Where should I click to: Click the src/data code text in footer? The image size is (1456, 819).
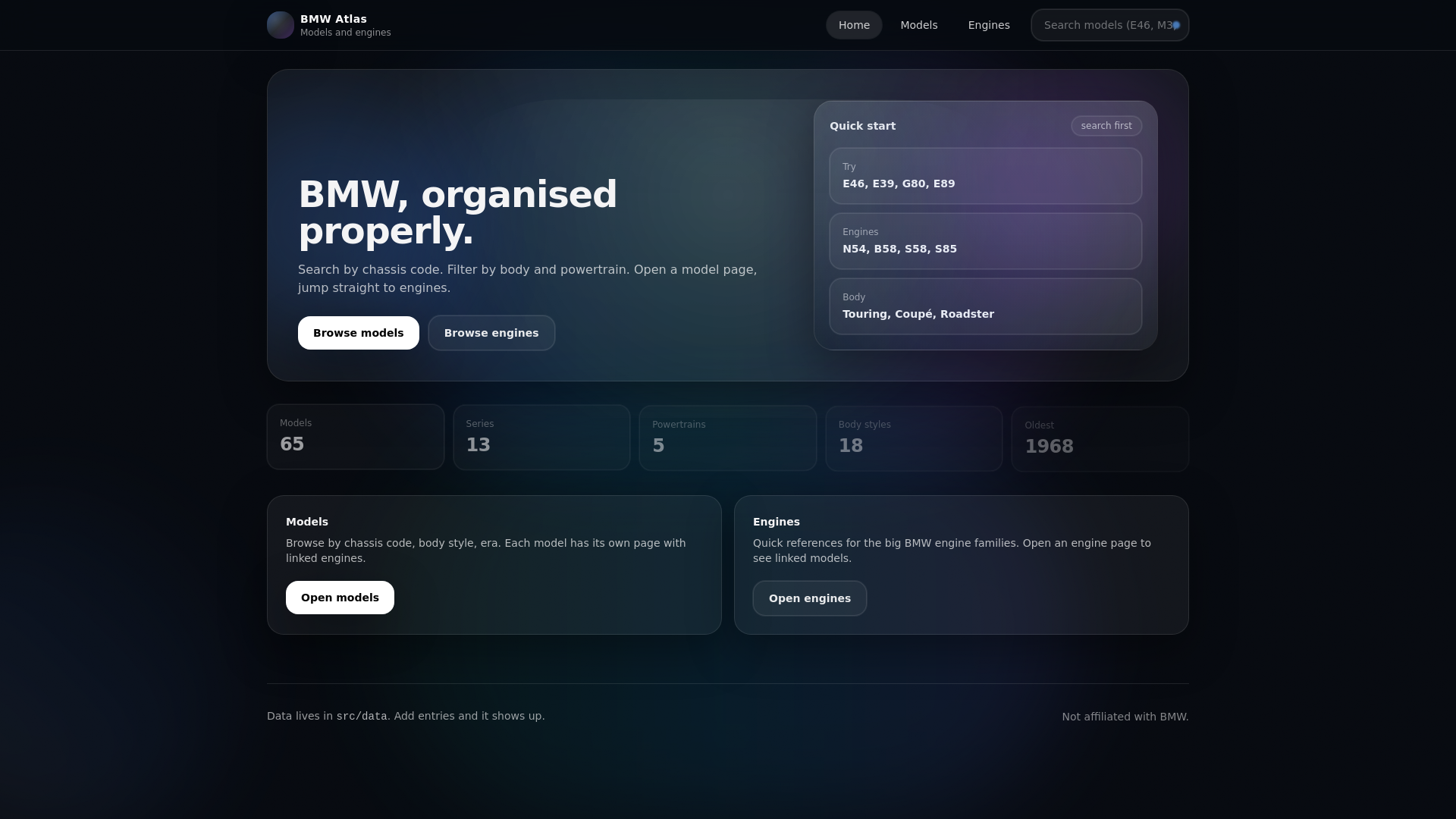tap(362, 716)
